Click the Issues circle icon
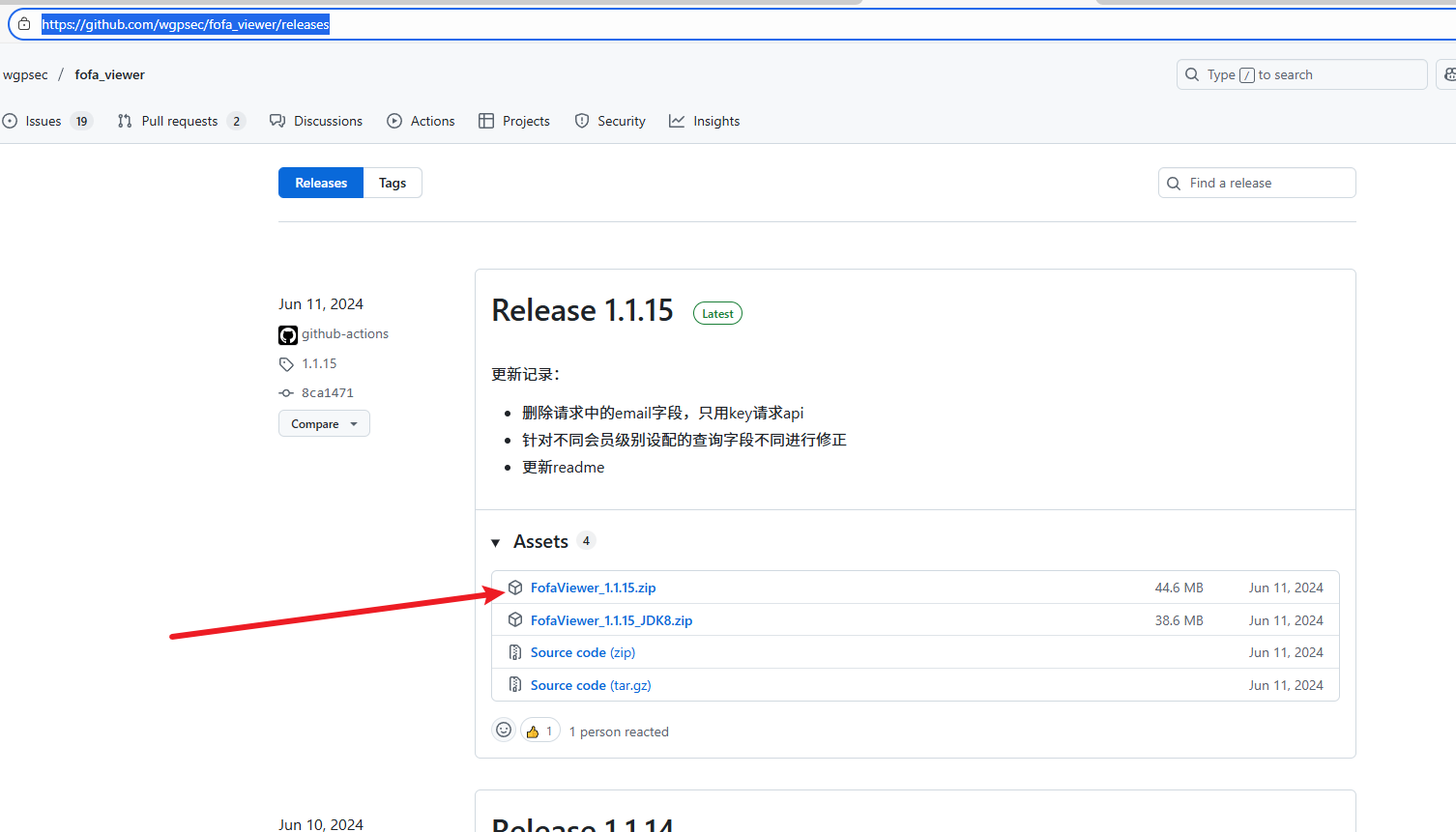Screen dimensions: 1456x832 click(10, 121)
